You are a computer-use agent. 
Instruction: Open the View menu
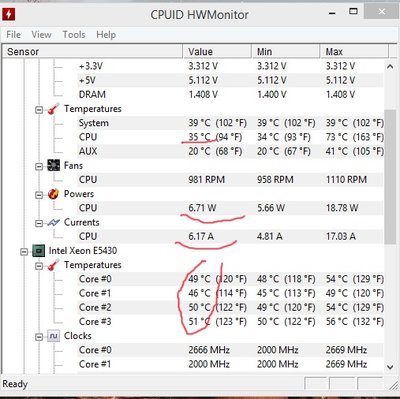tap(41, 35)
